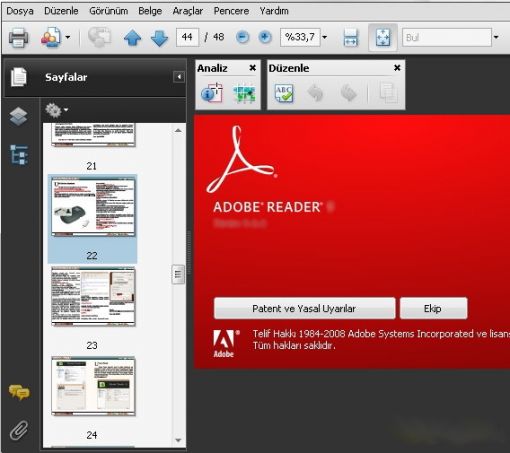Click the thumbnail scrollbar handle
Viewport: 510px width, 453px height.
click(178, 274)
